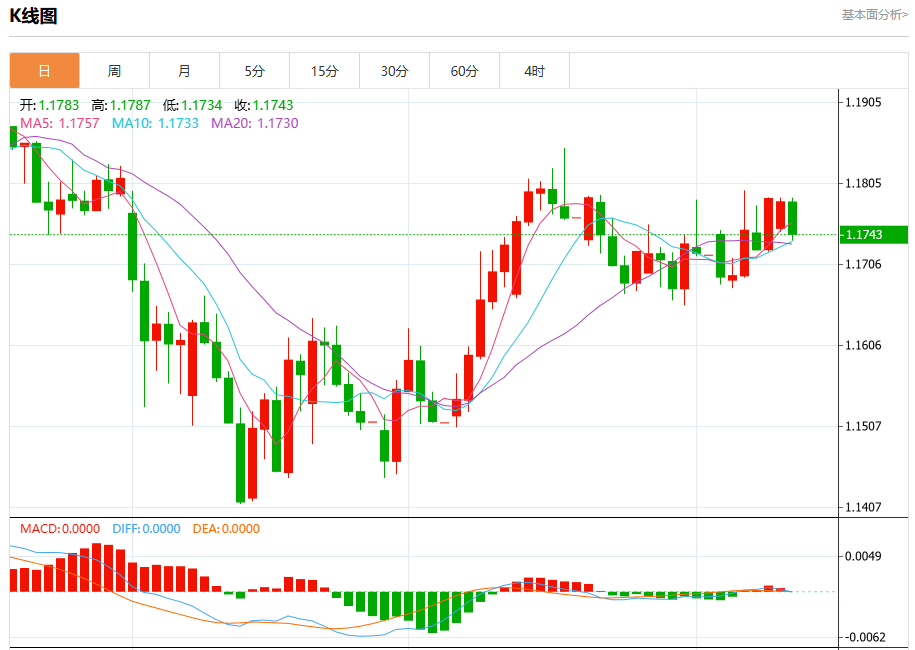Click the MA10 indicator label
915x650 pixels.
(x=155, y=123)
